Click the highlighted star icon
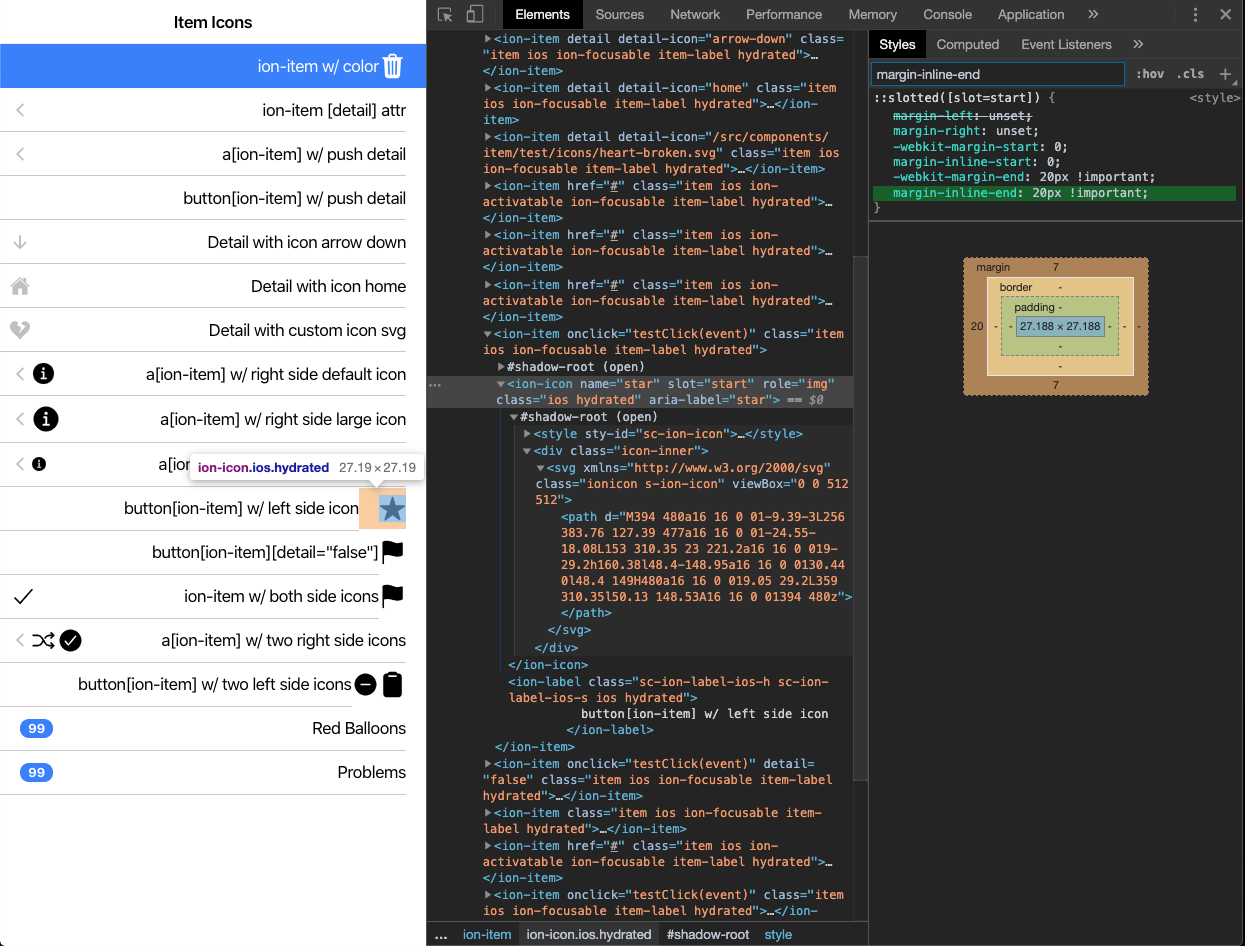This screenshot has height=946, width=1245. (392, 509)
